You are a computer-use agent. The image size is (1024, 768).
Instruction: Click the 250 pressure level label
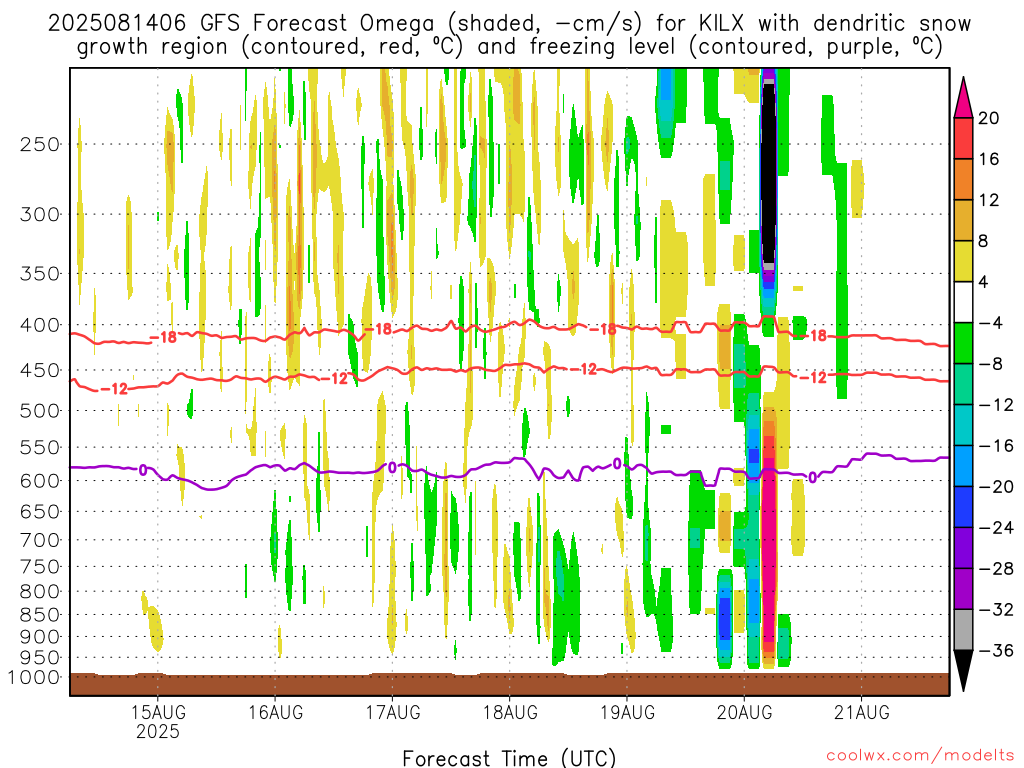[40, 144]
